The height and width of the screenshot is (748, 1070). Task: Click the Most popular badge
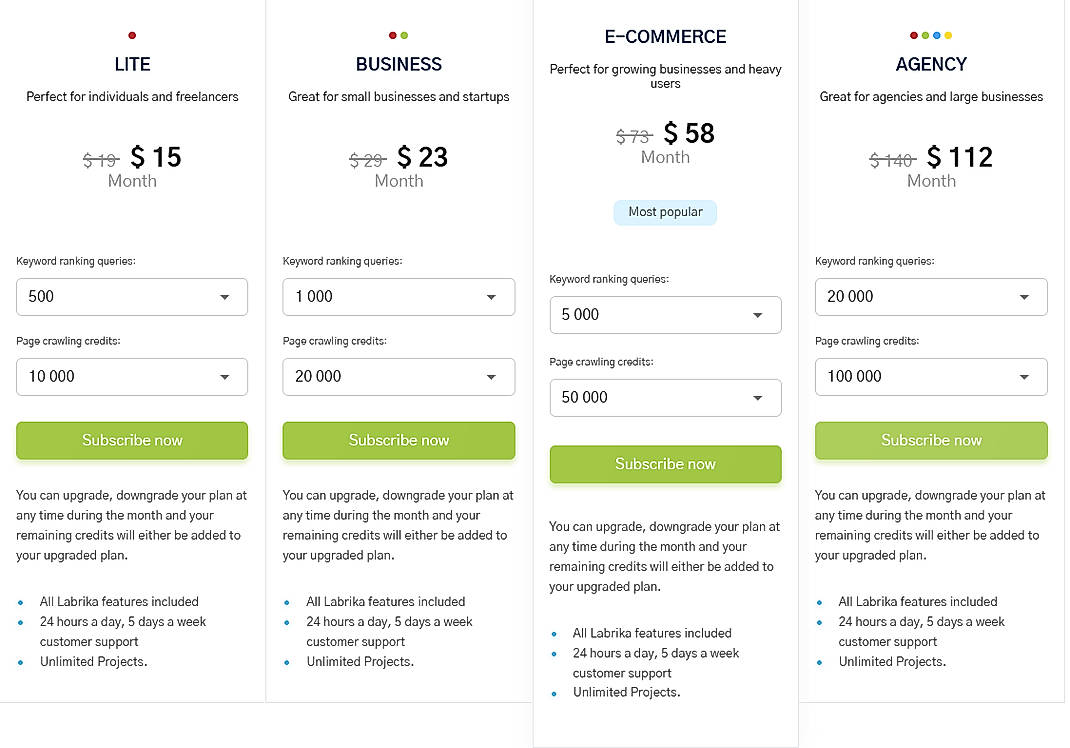pos(665,212)
